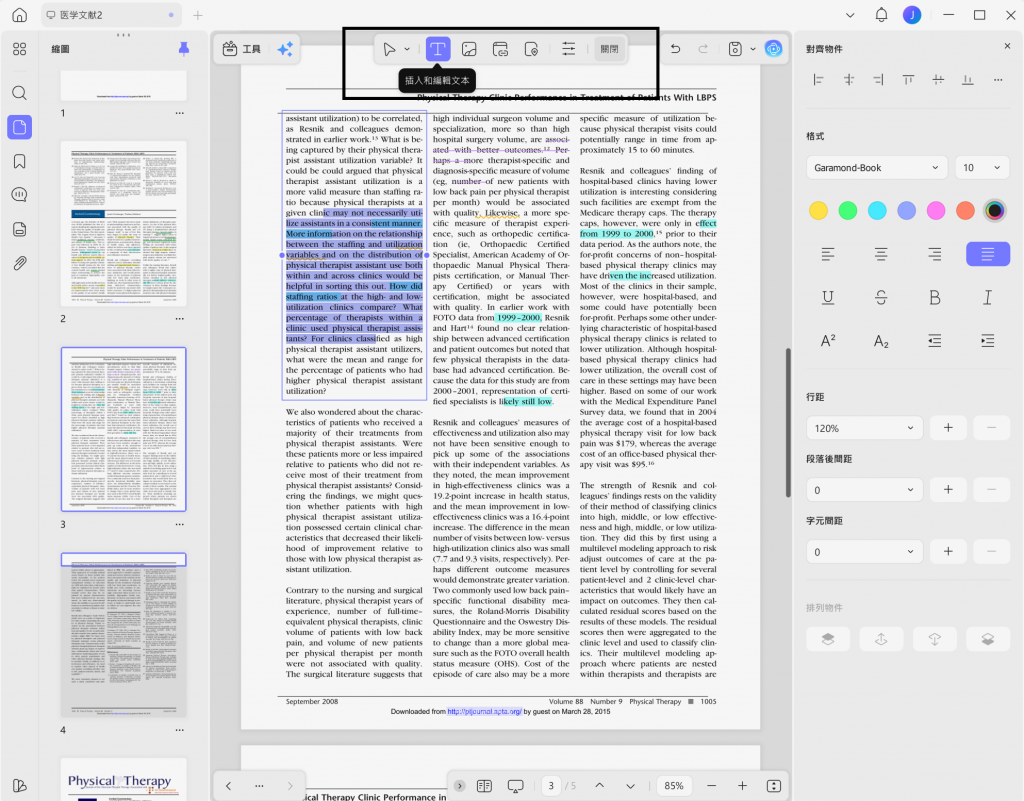Open the 120% line spacing dropdown
The image size is (1024, 801).
point(865,428)
